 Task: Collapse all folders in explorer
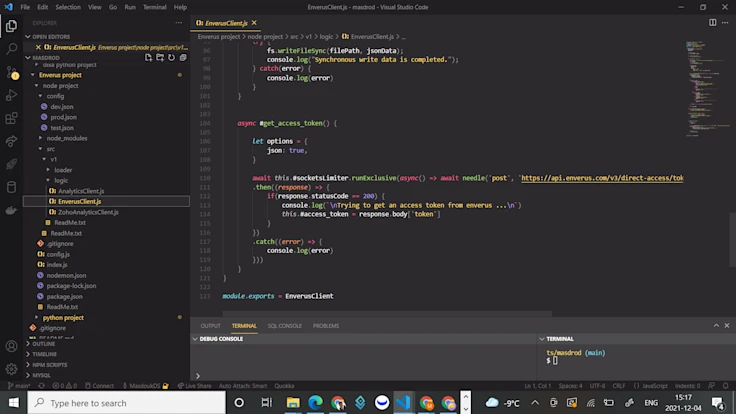tap(183, 57)
